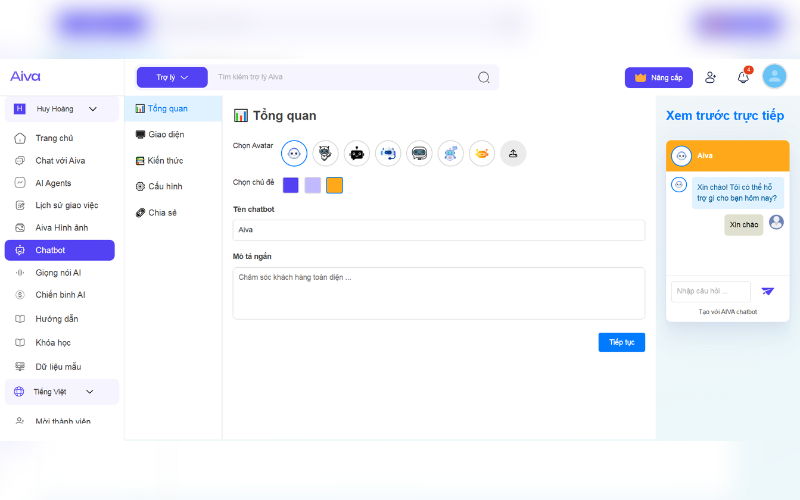Switch to the Giao diện tab

tap(165, 134)
